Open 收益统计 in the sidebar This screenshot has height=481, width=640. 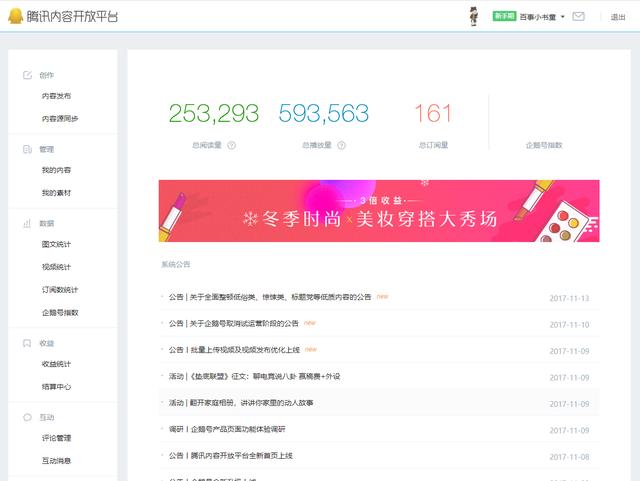[56, 364]
